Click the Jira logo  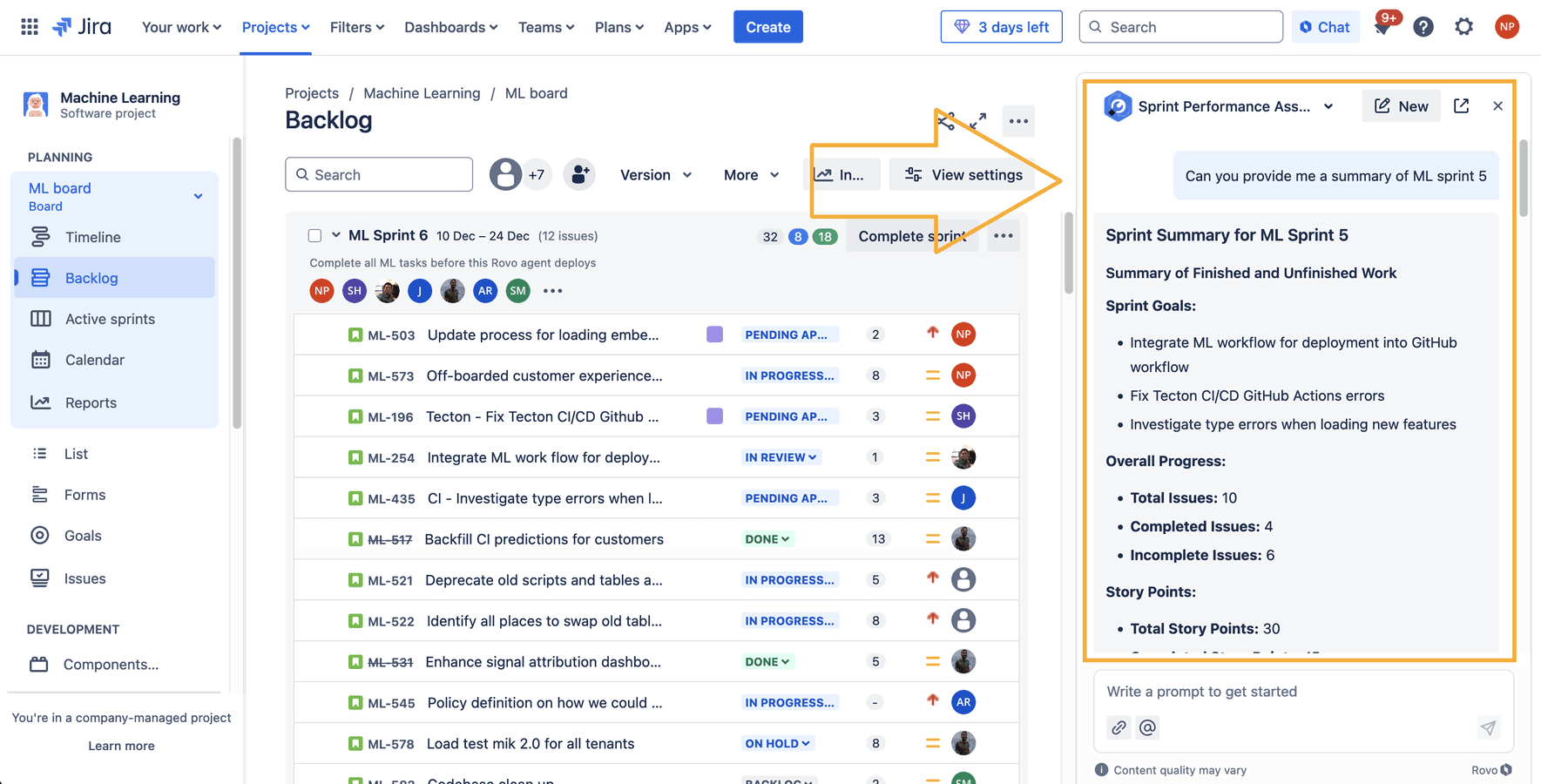point(82,27)
